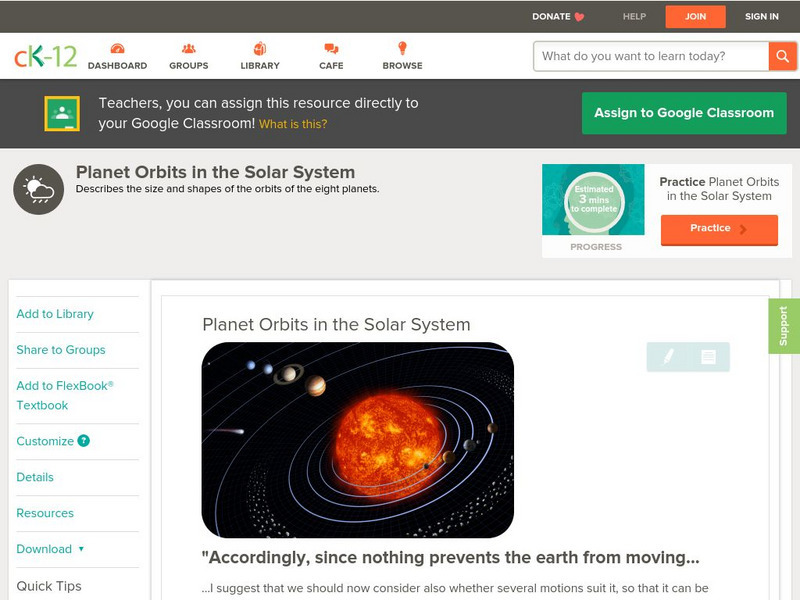
Task: Click the CK-12 logo
Action: click(45, 56)
